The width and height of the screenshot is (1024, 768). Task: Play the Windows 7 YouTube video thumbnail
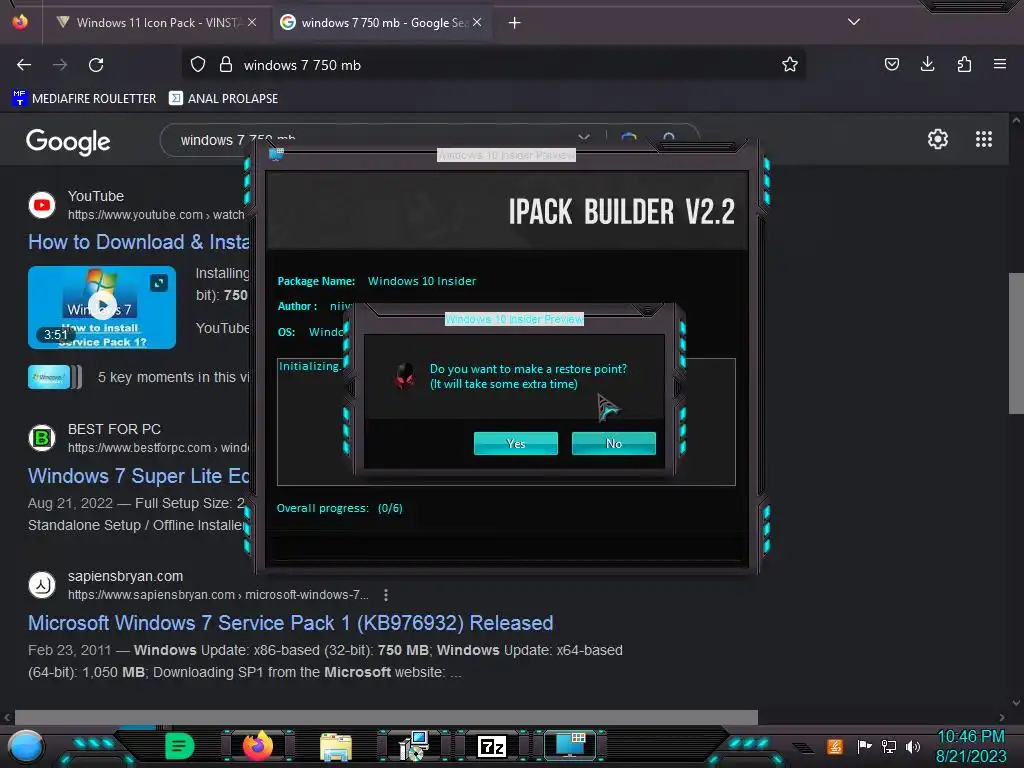[x=102, y=307]
